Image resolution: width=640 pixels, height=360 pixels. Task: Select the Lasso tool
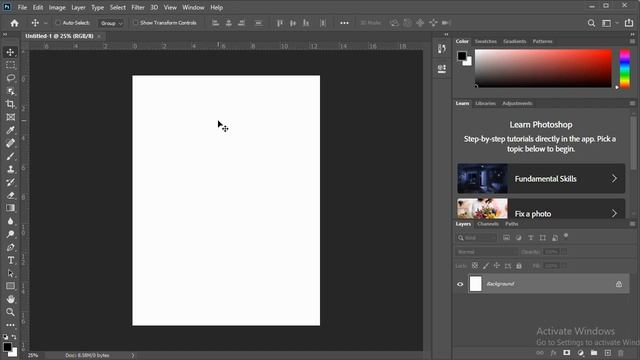coord(11,78)
